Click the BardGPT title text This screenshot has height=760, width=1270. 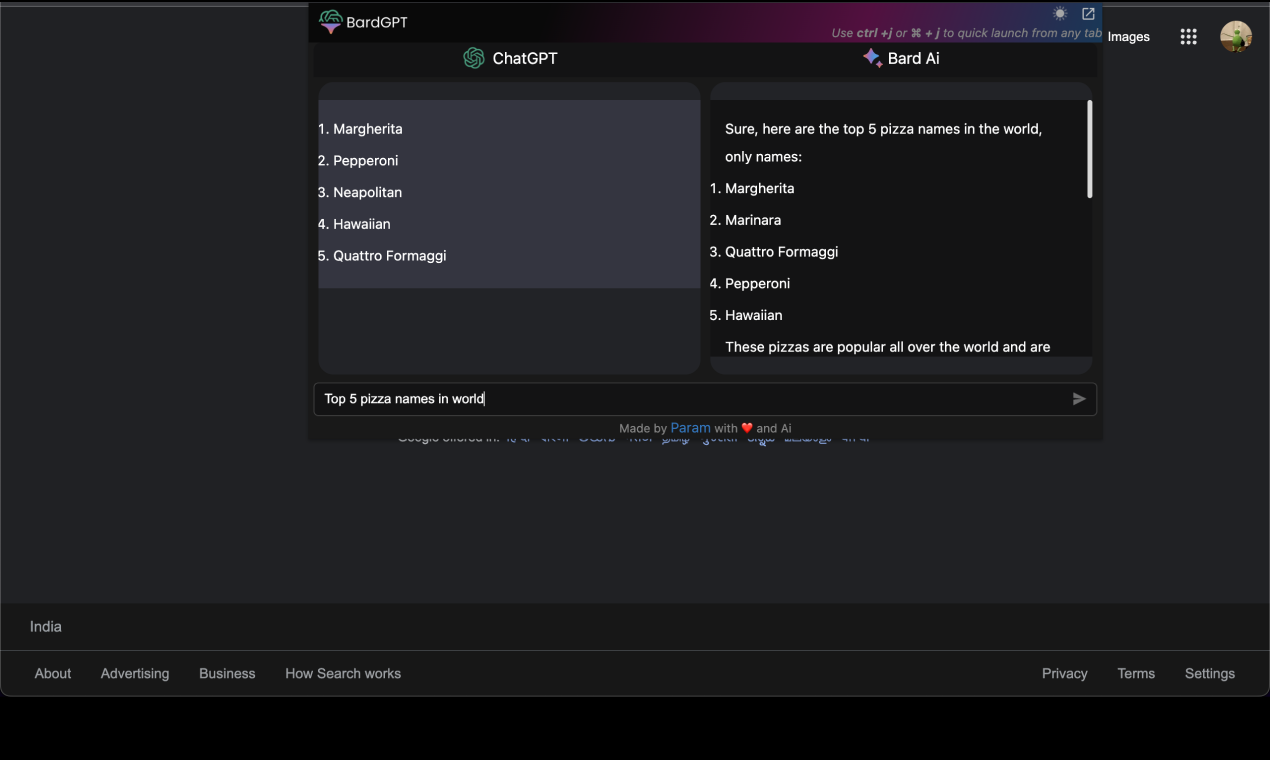[377, 22]
